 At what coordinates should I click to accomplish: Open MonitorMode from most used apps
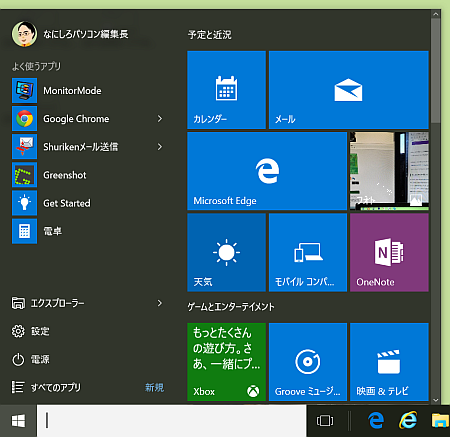[87, 90]
